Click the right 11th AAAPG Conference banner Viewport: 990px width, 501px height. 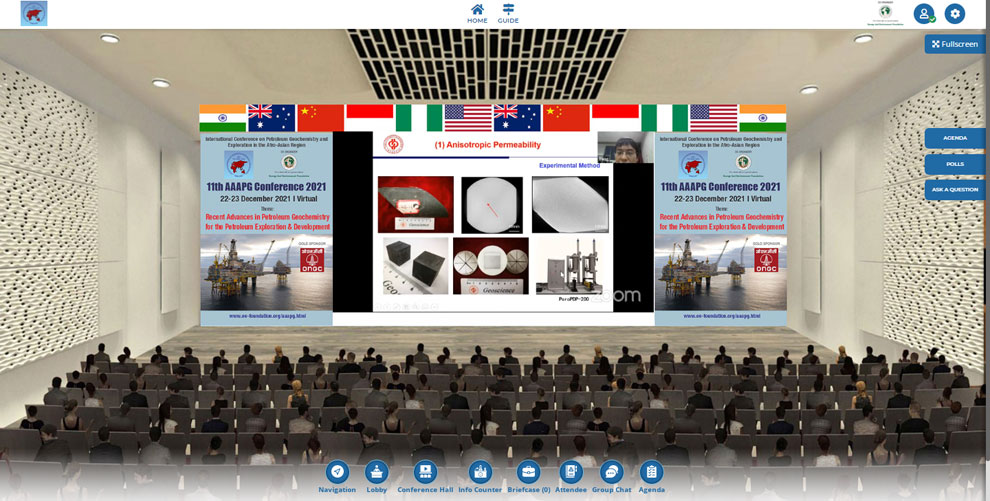(720, 228)
